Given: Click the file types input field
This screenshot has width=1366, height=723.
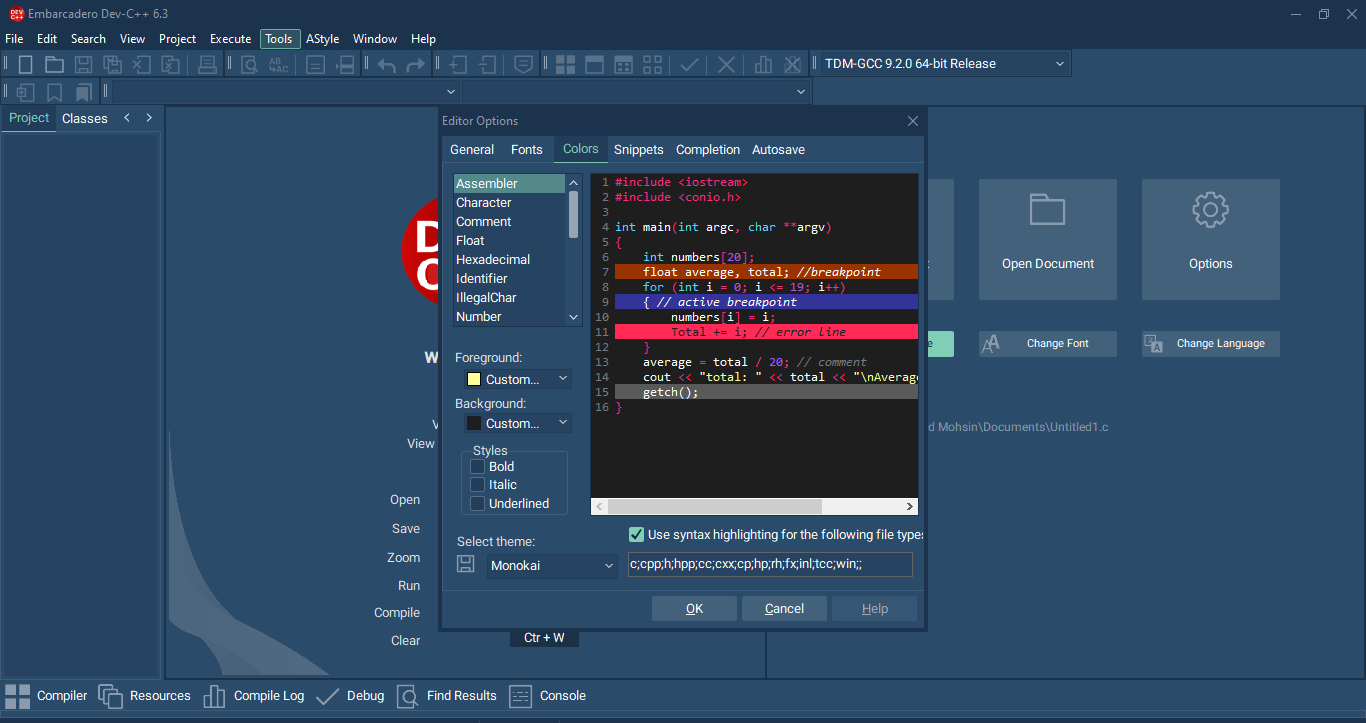Looking at the screenshot, I should pyautogui.click(x=770, y=565).
